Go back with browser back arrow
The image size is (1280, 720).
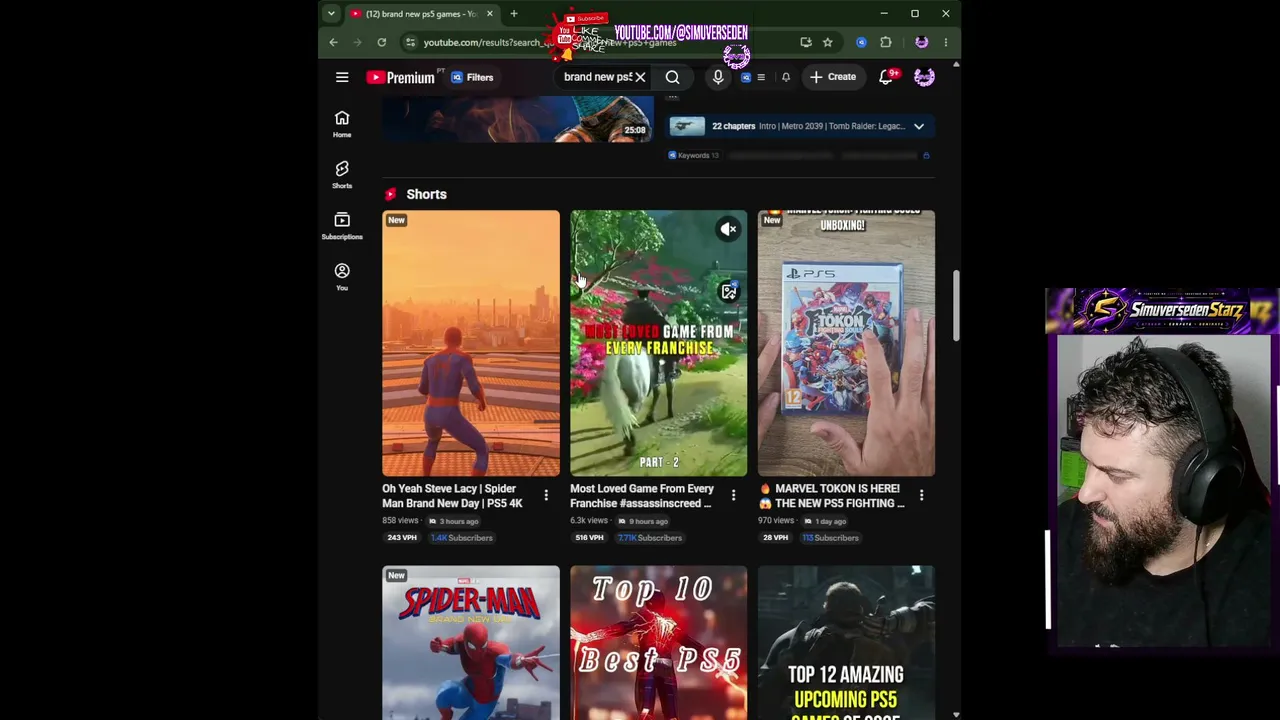333,42
